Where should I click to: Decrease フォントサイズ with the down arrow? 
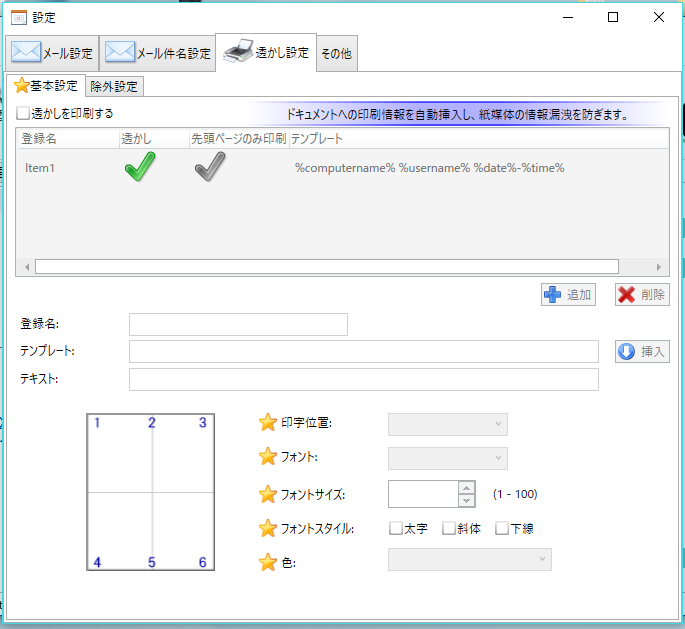click(467, 501)
